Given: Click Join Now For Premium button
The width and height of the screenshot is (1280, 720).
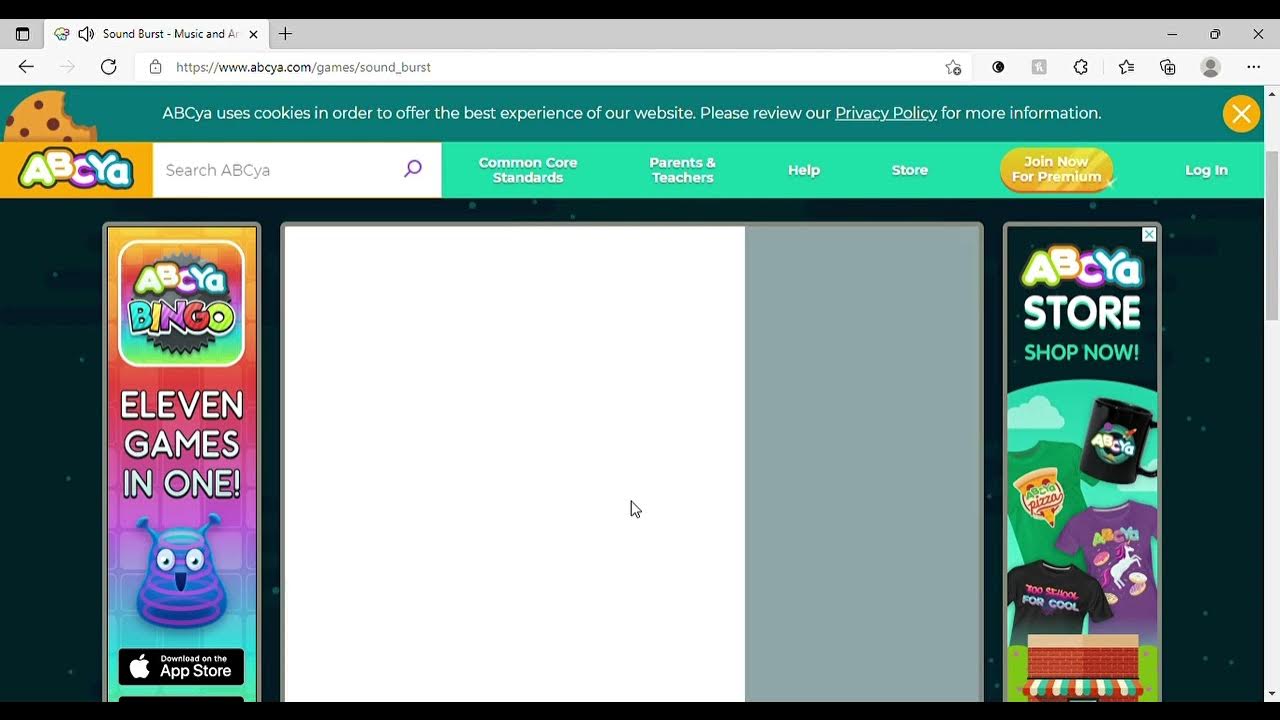Looking at the screenshot, I should pos(1056,169).
